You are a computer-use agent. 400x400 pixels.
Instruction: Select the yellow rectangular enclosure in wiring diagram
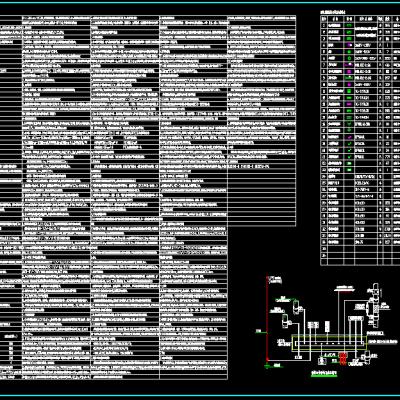329,343
